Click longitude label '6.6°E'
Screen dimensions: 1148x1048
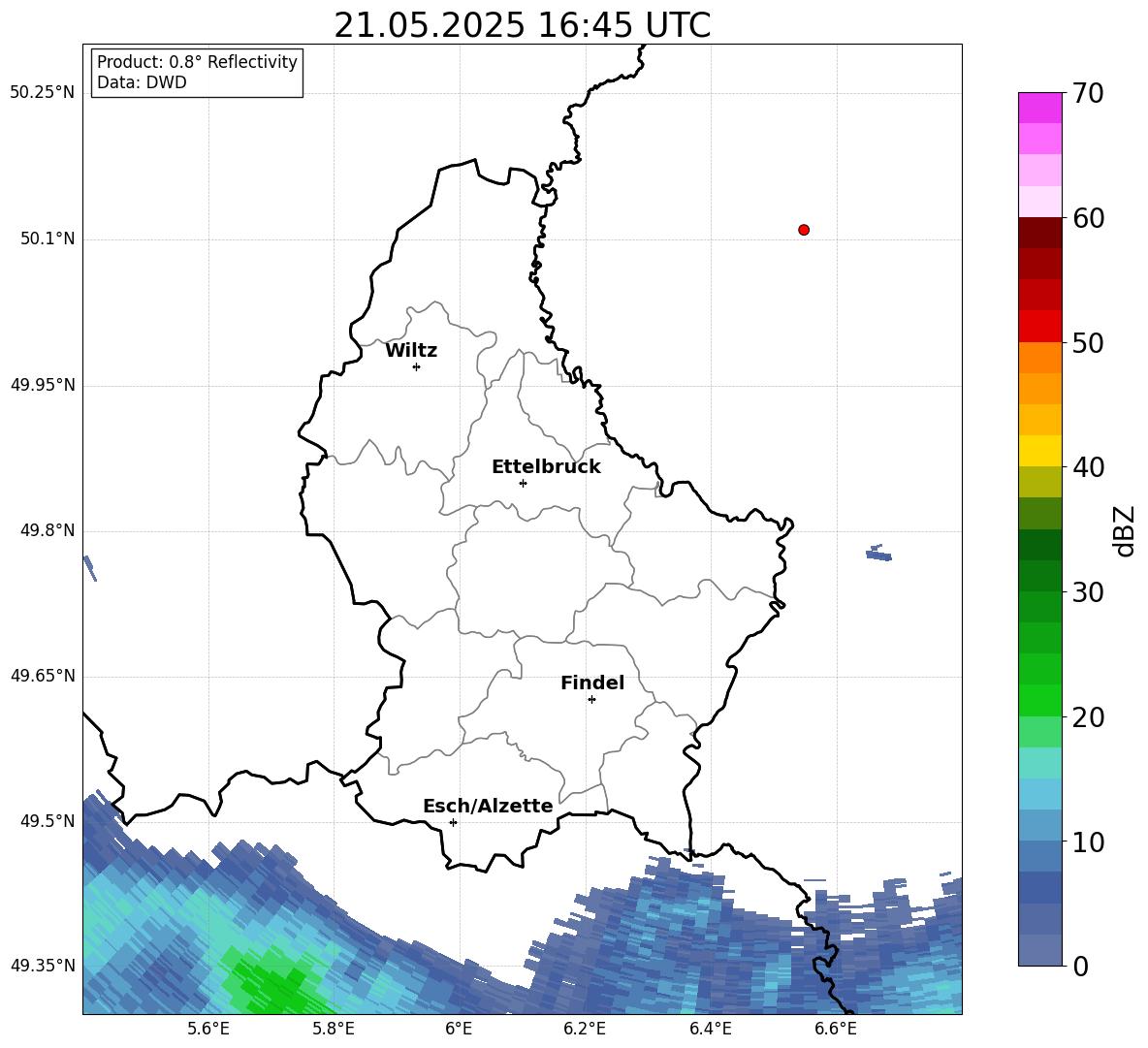(836, 1029)
